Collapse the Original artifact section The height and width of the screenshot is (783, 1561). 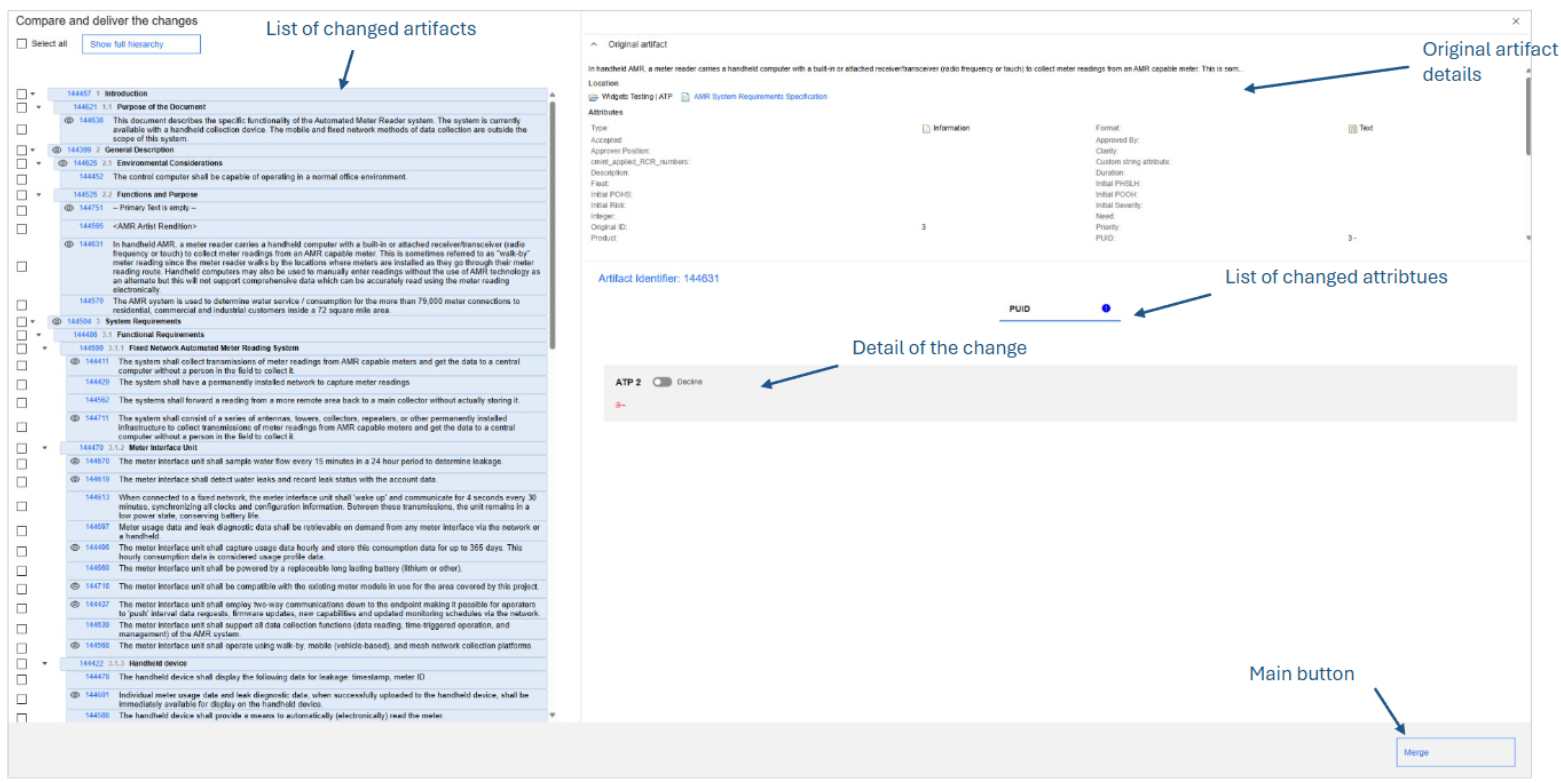click(x=594, y=45)
